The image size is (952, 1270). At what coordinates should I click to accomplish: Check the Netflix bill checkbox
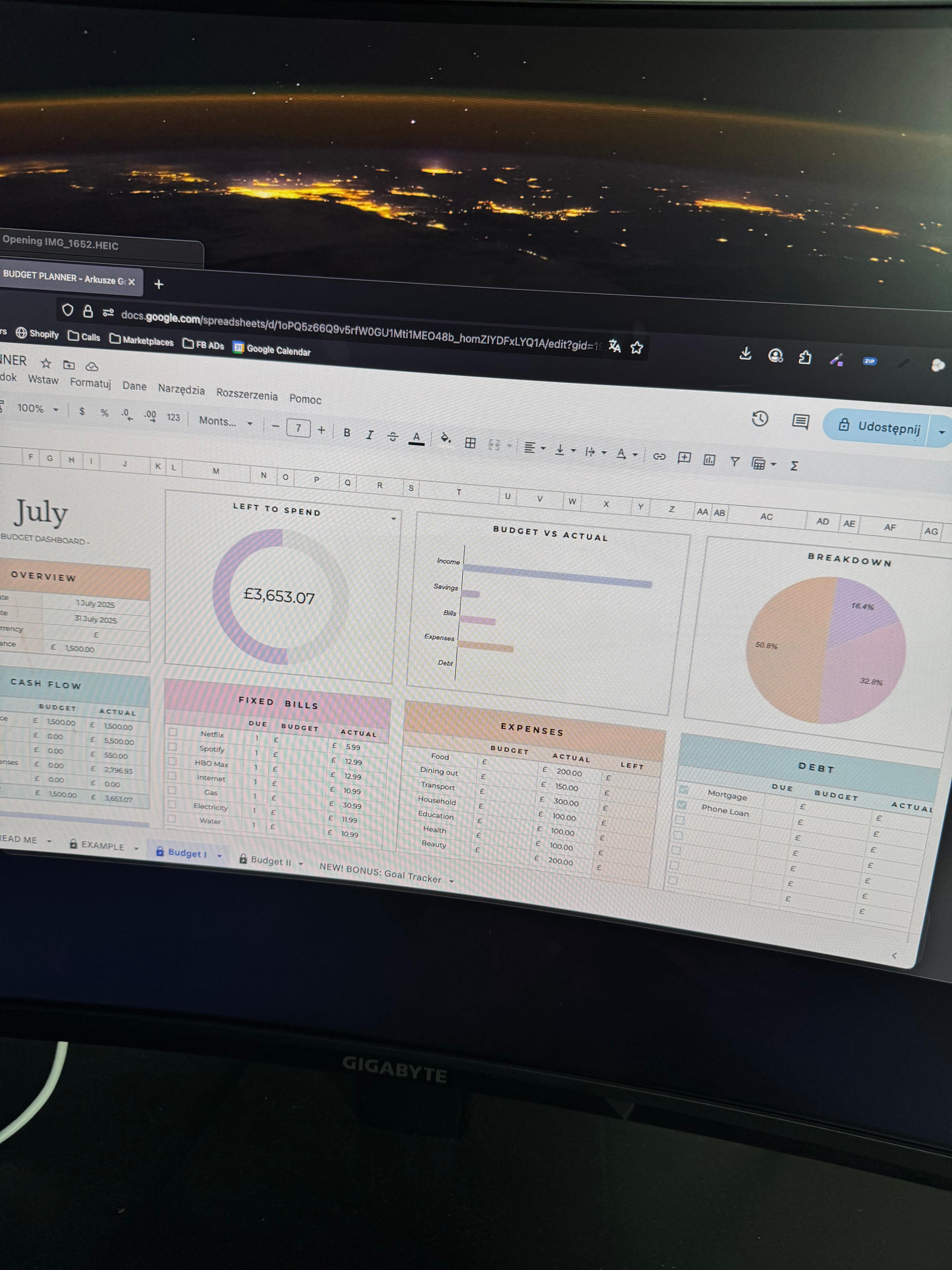[x=173, y=732]
